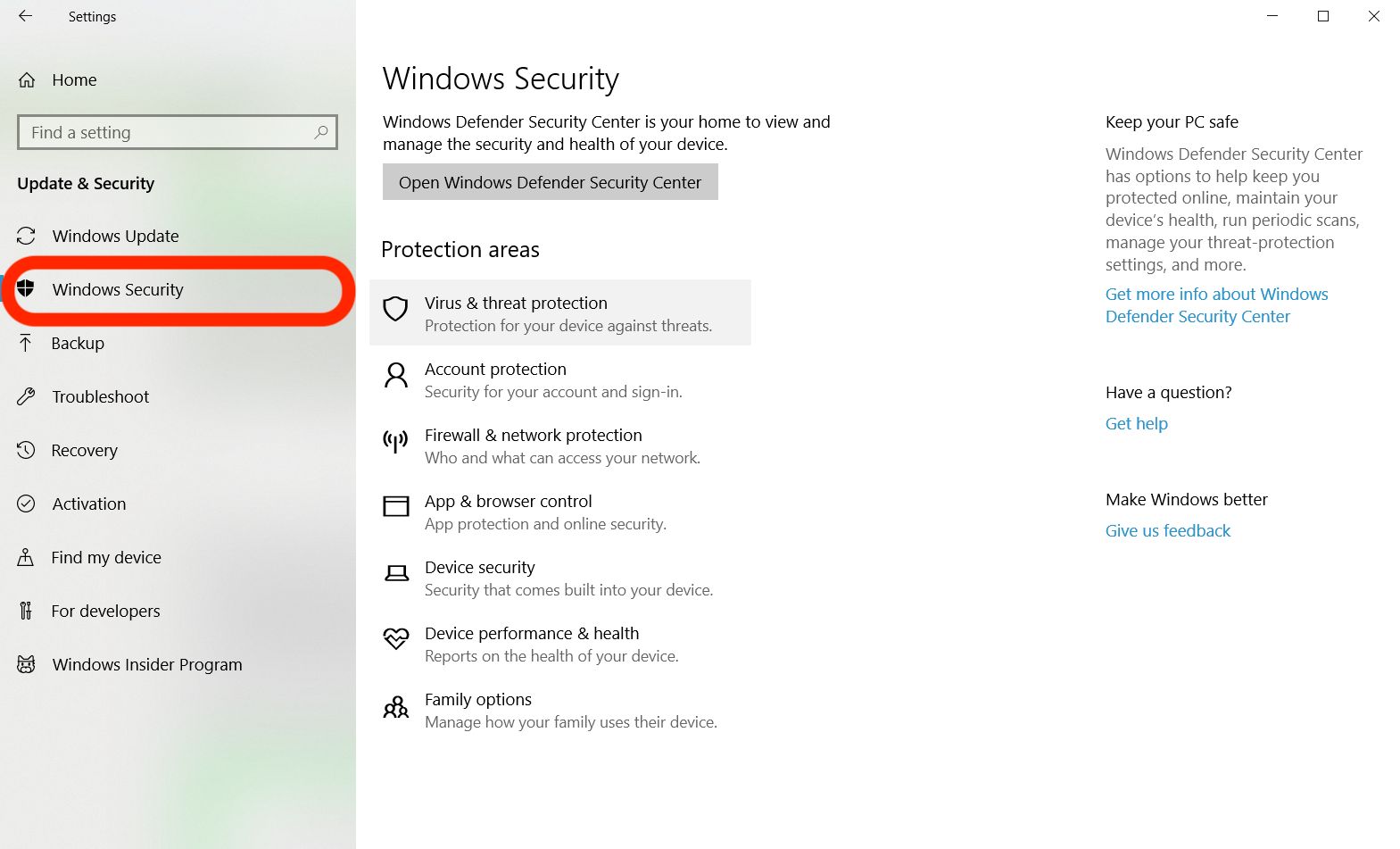Click the Windows Update sync icon
The height and width of the screenshot is (849, 1400).
pyautogui.click(x=26, y=236)
